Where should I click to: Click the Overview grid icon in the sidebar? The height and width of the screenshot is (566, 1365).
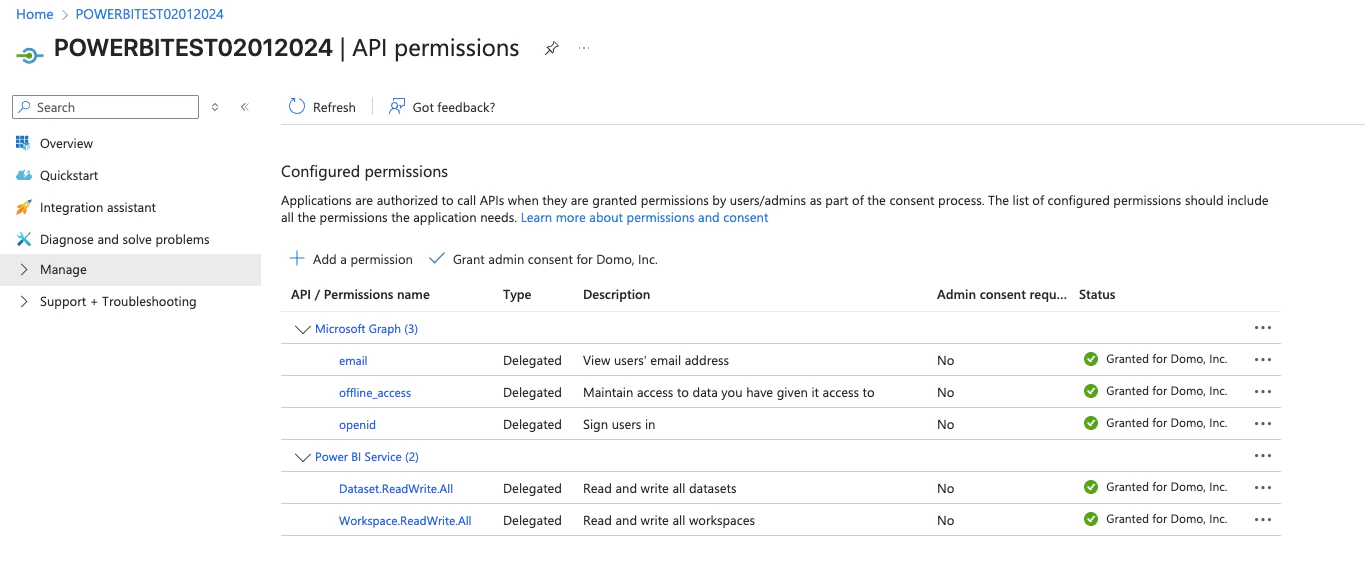24,143
